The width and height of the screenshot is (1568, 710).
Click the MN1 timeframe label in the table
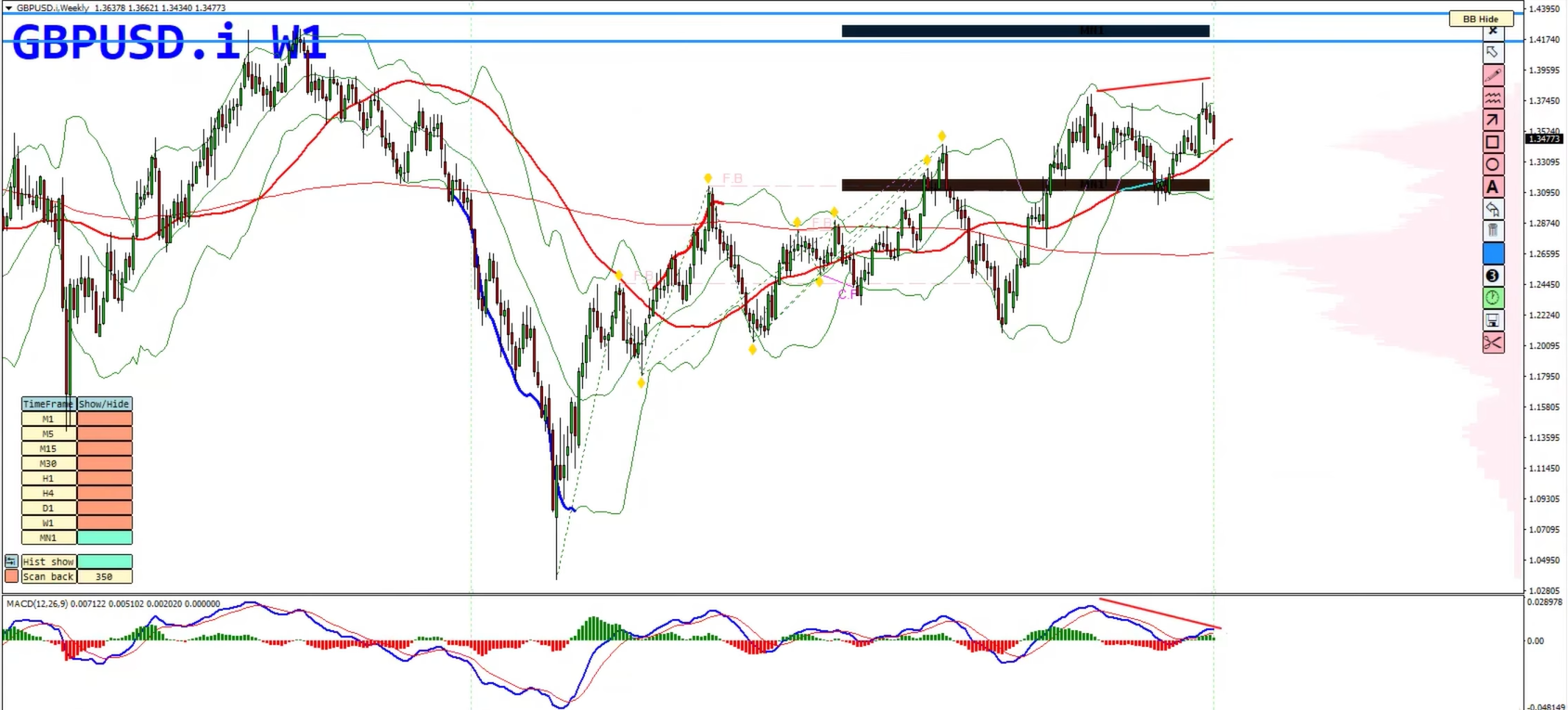[48, 537]
